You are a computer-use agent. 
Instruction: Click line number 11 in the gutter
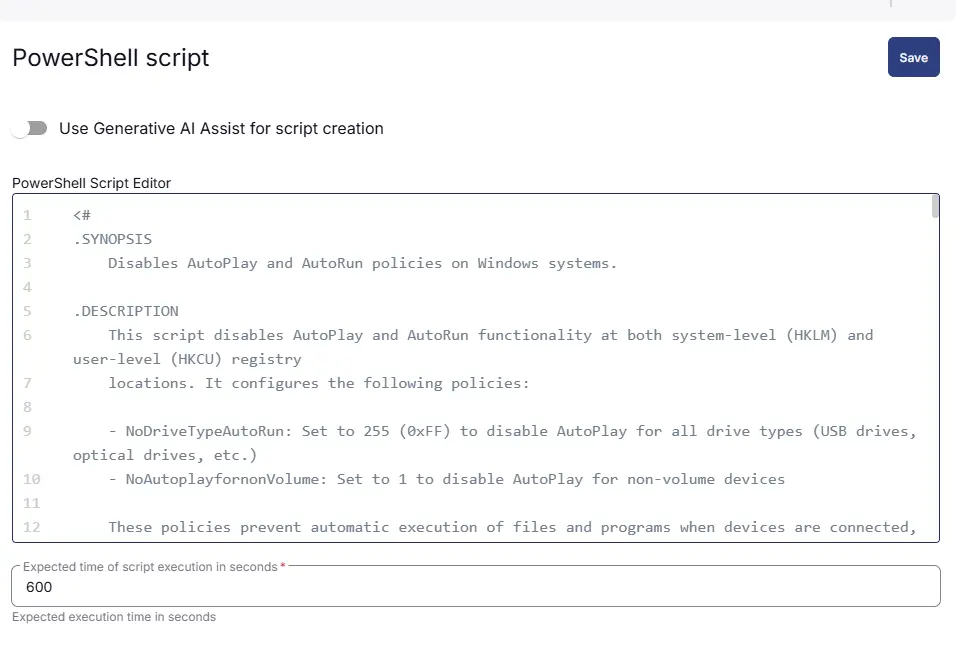point(32,503)
